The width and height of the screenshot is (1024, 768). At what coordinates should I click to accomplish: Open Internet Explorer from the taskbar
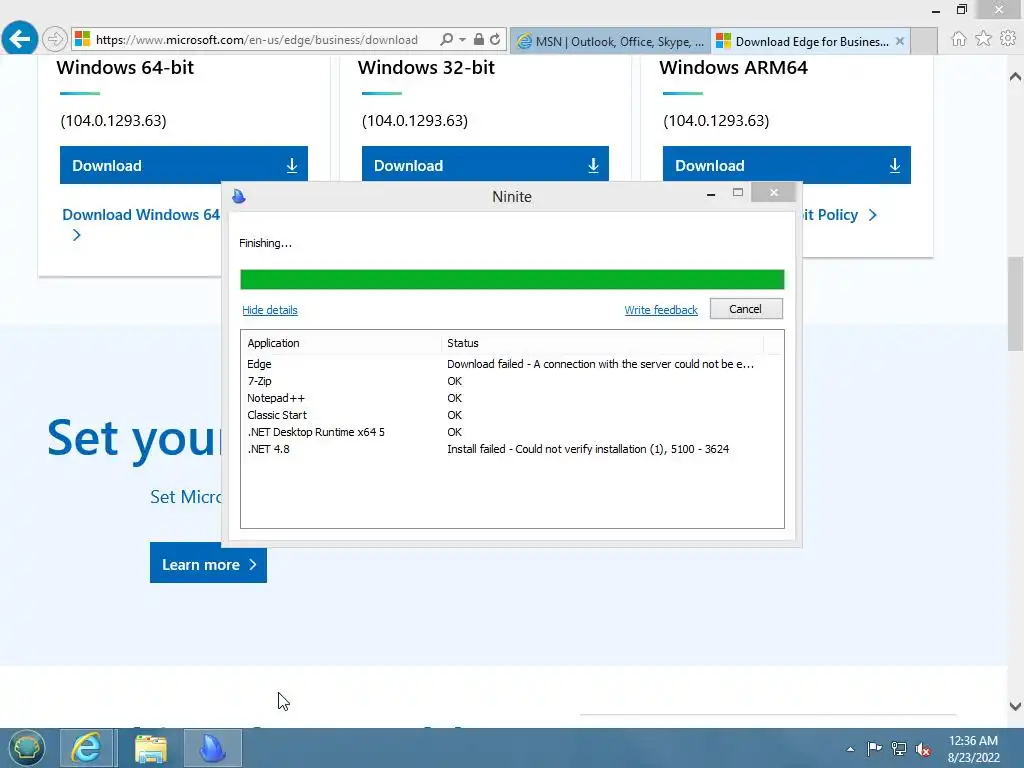click(87, 748)
